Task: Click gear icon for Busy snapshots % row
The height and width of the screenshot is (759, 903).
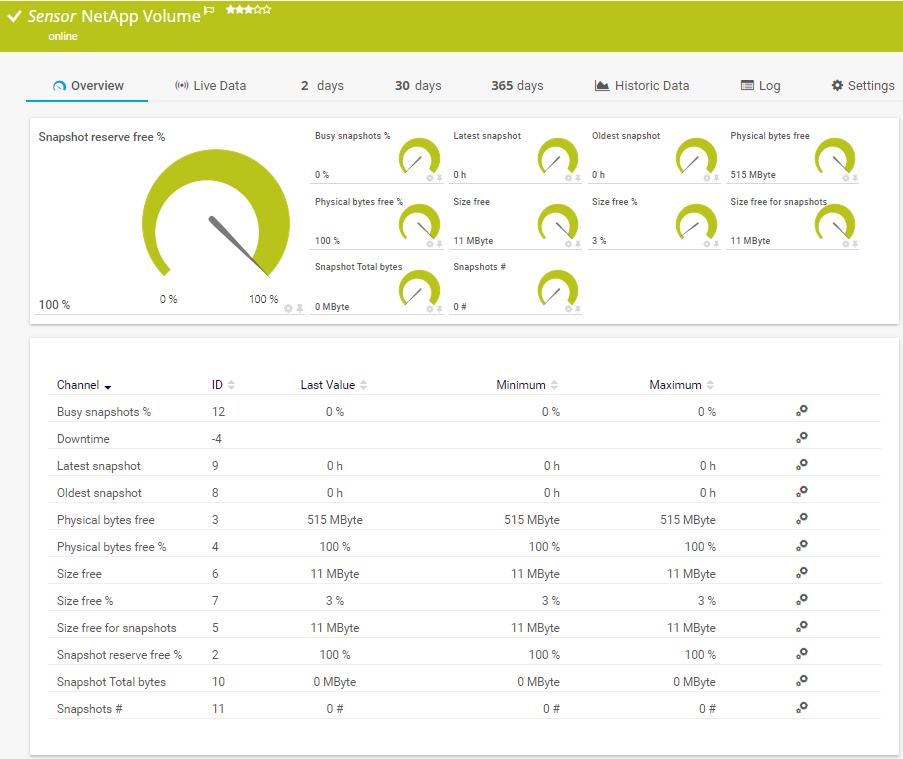Action: pyautogui.click(x=801, y=411)
